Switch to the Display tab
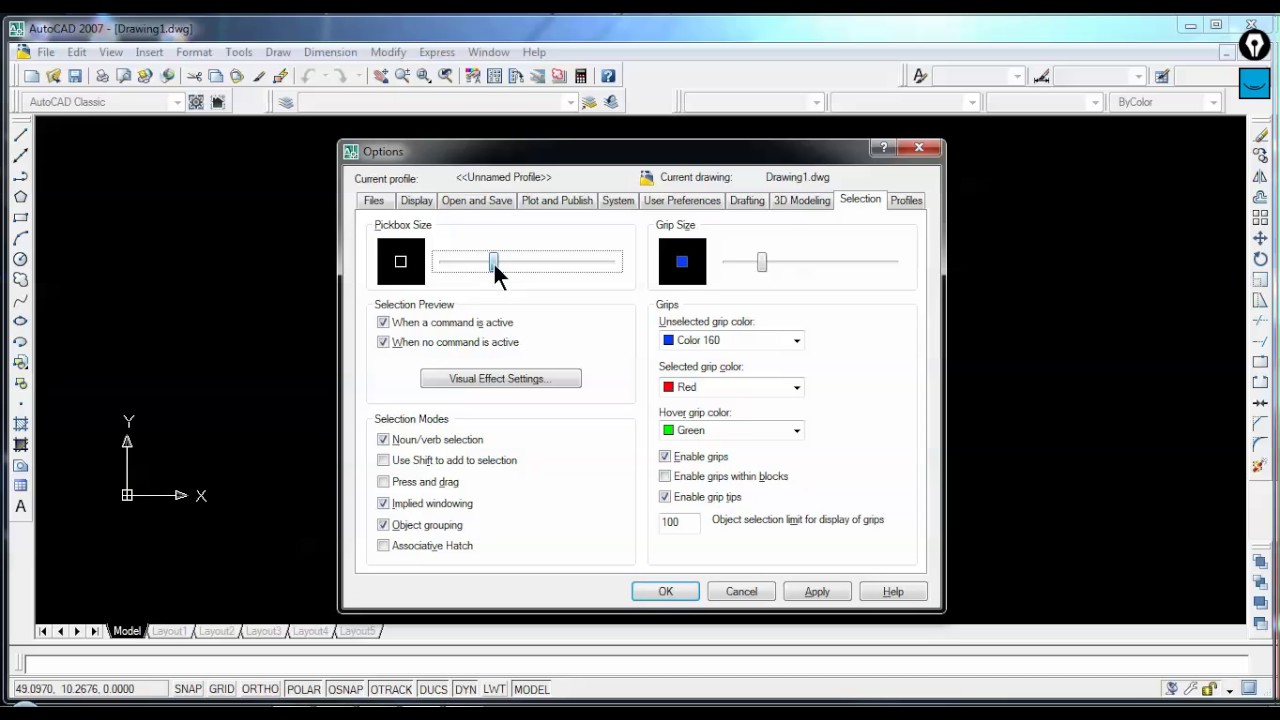The width and height of the screenshot is (1280, 720). click(x=416, y=201)
